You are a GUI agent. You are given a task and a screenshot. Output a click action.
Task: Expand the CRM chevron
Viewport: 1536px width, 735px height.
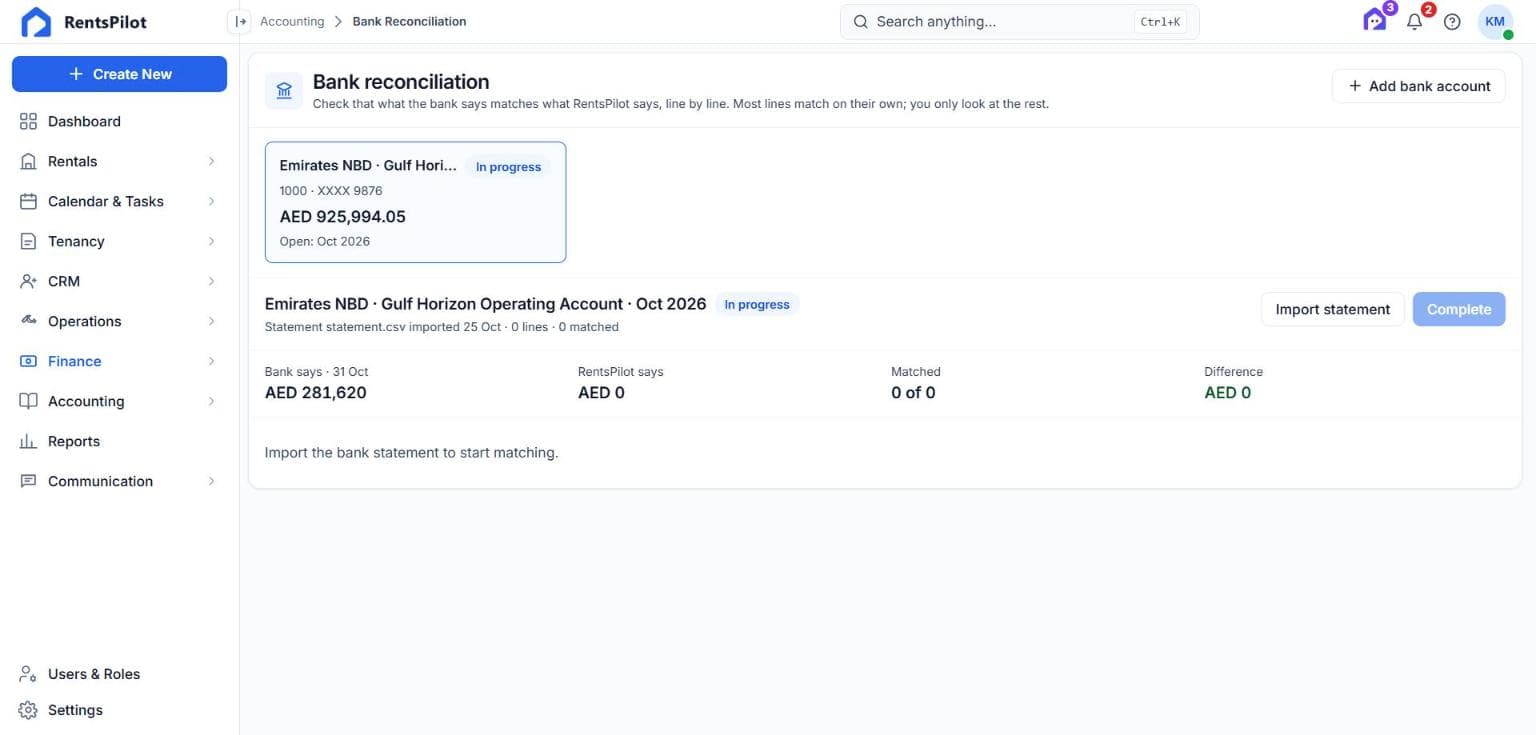211,281
